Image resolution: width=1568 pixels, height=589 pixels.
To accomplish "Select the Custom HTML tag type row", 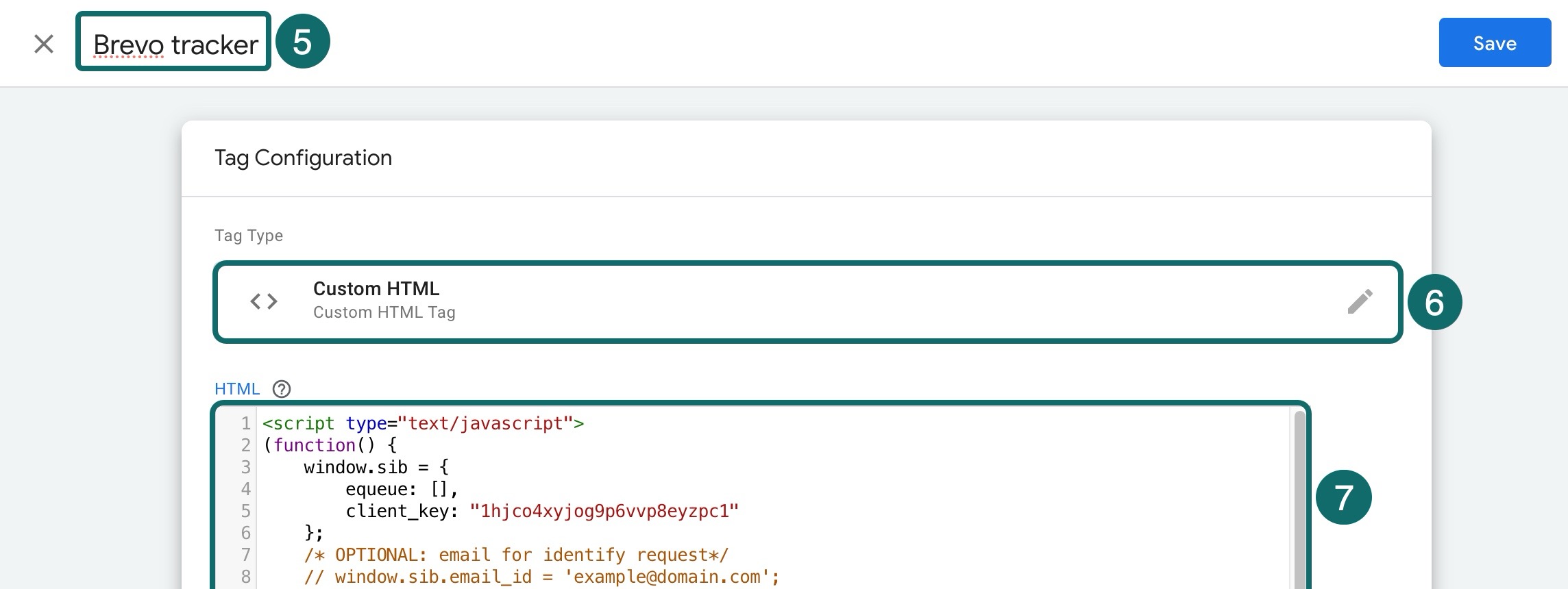I will pyautogui.click(x=808, y=301).
